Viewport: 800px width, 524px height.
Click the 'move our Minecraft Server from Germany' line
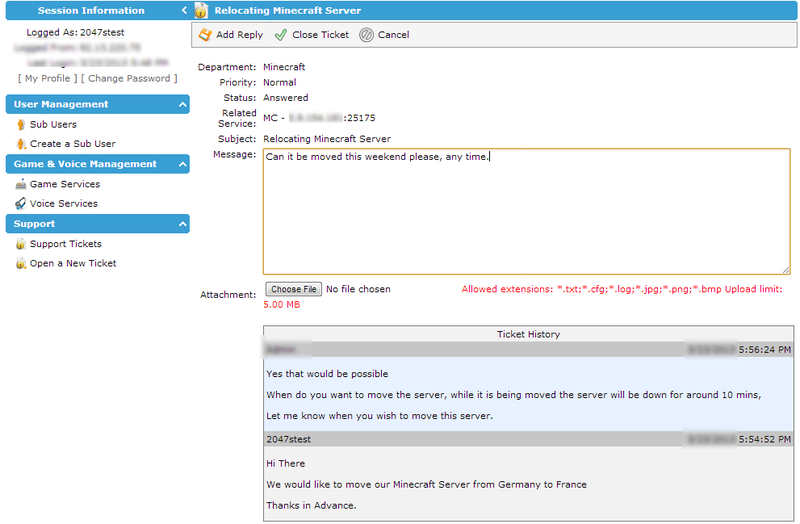click(x=427, y=485)
